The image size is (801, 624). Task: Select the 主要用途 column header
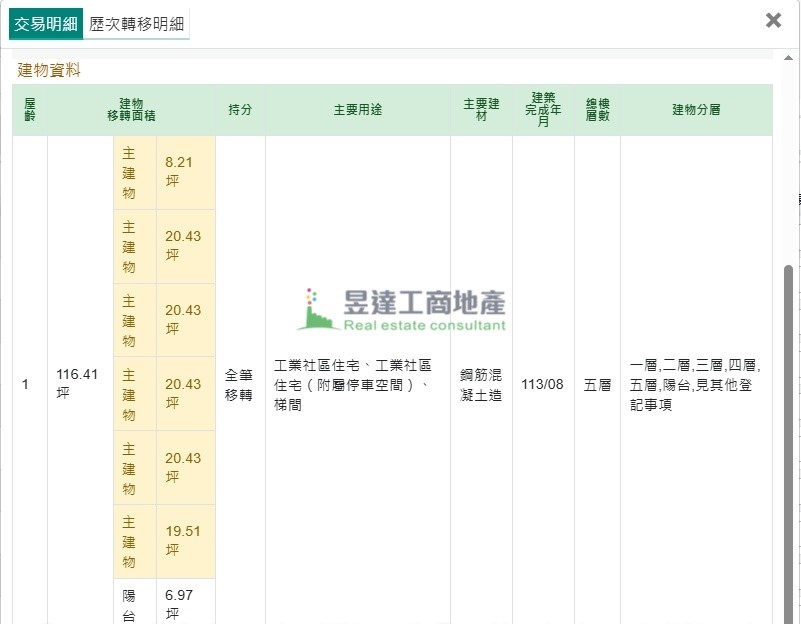(x=357, y=110)
